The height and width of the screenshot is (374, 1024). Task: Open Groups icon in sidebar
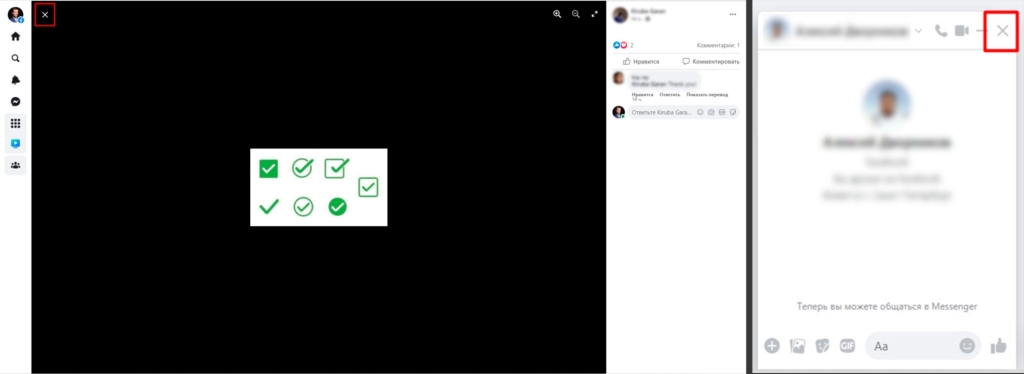tap(16, 165)
